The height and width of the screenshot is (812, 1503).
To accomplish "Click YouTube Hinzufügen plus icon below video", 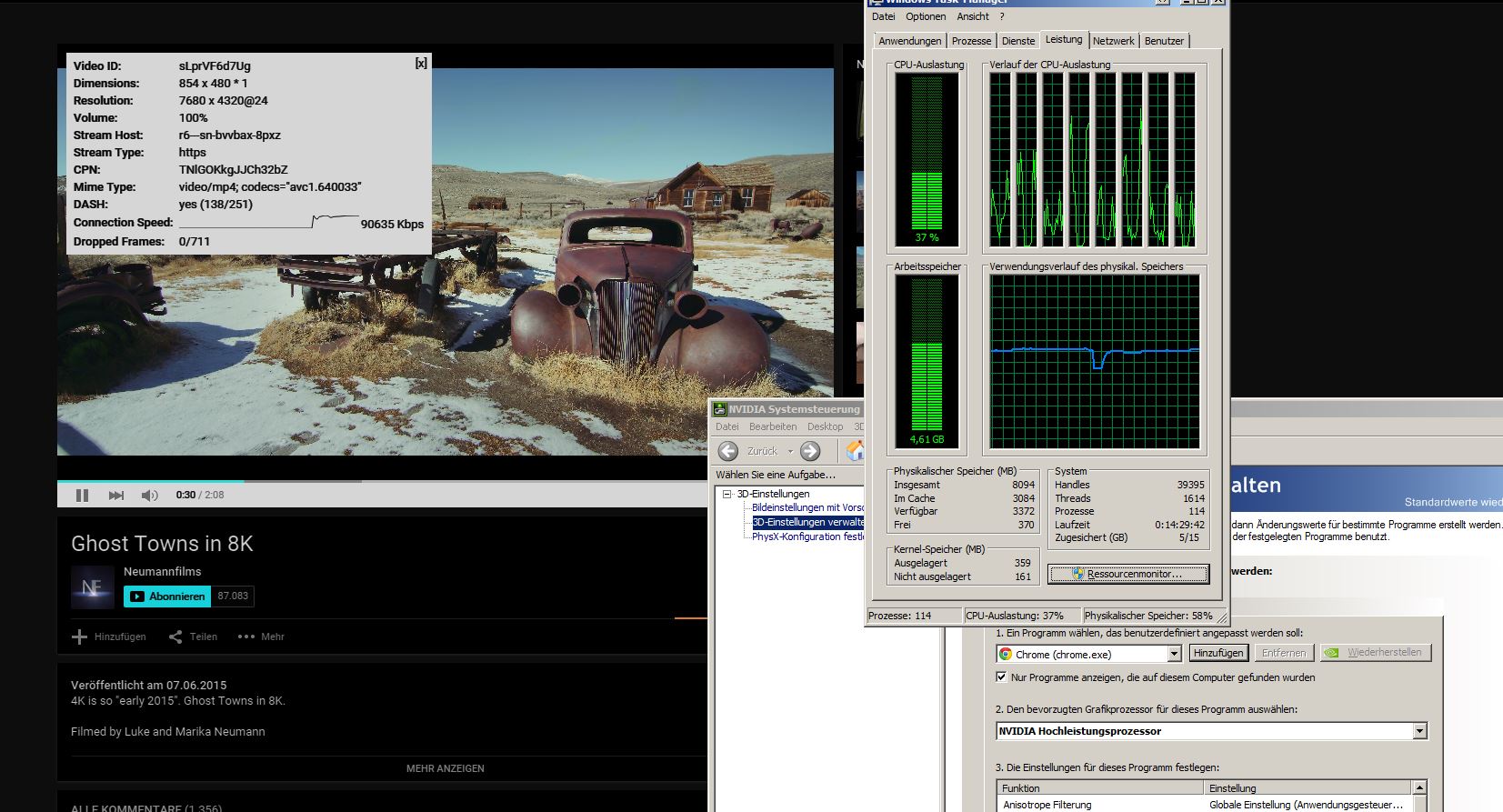I will (x=79, y=637).
